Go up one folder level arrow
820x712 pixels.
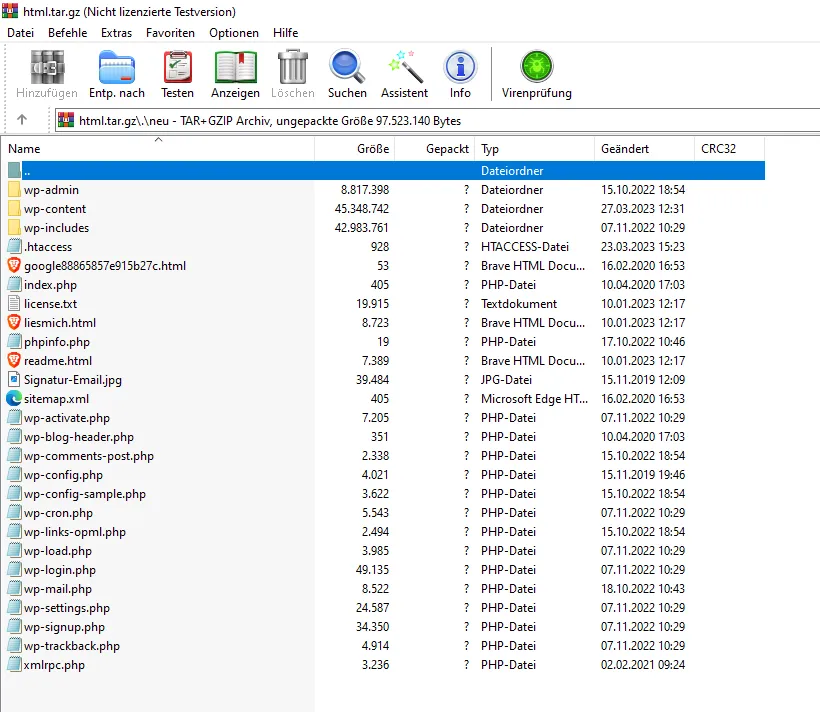[22, 120]
